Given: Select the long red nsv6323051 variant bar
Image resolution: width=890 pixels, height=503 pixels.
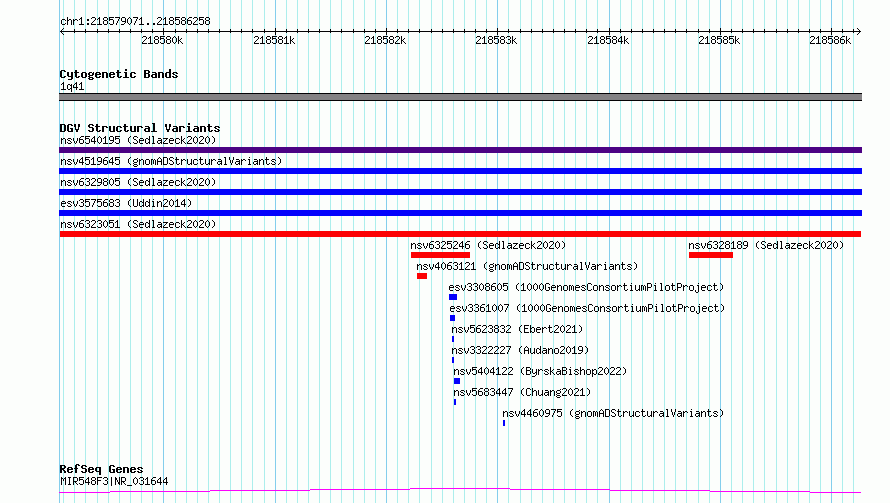Looking at the screenshot, I should pos(460,234).
